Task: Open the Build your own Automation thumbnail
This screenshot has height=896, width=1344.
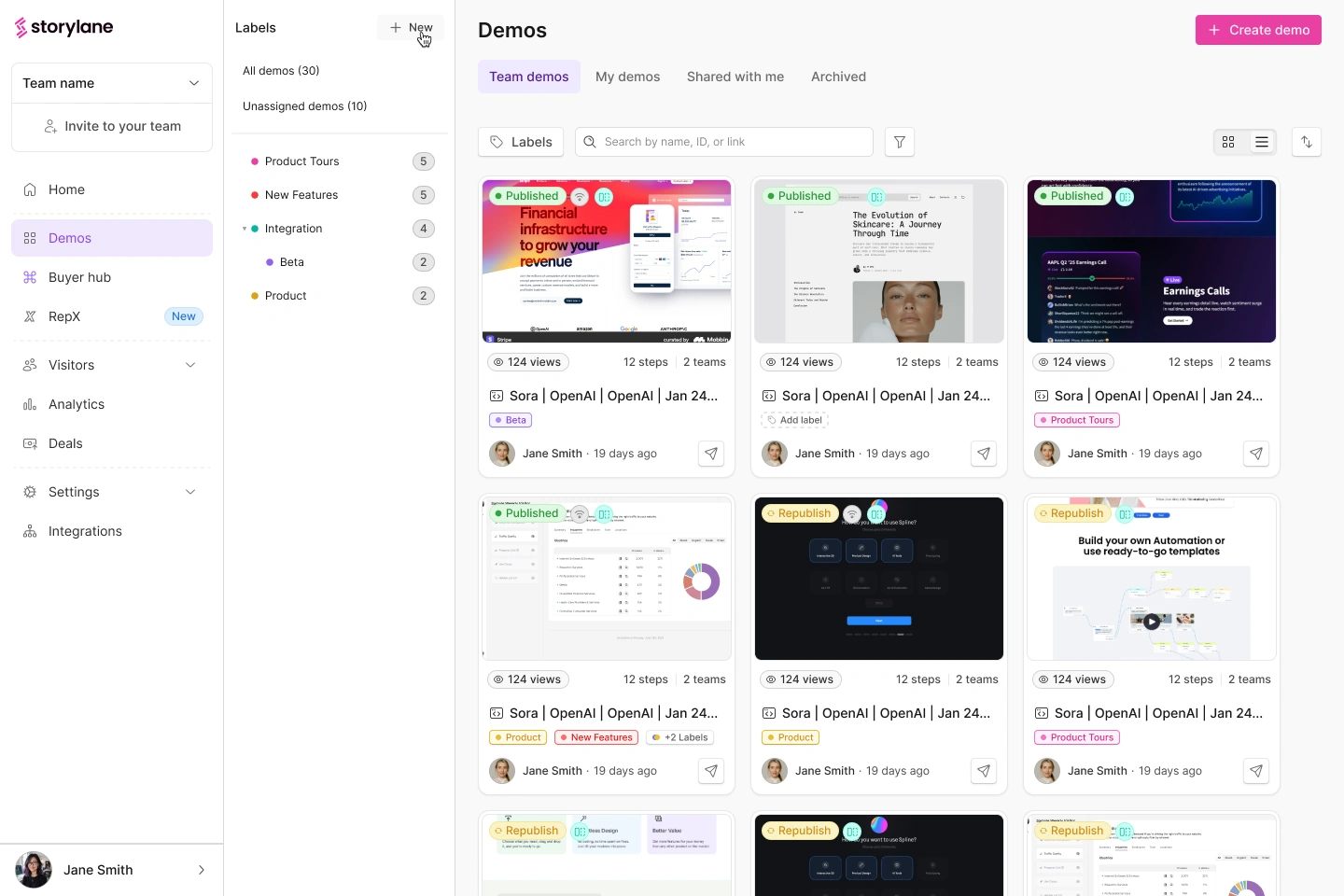Action: pos(1152,579)
